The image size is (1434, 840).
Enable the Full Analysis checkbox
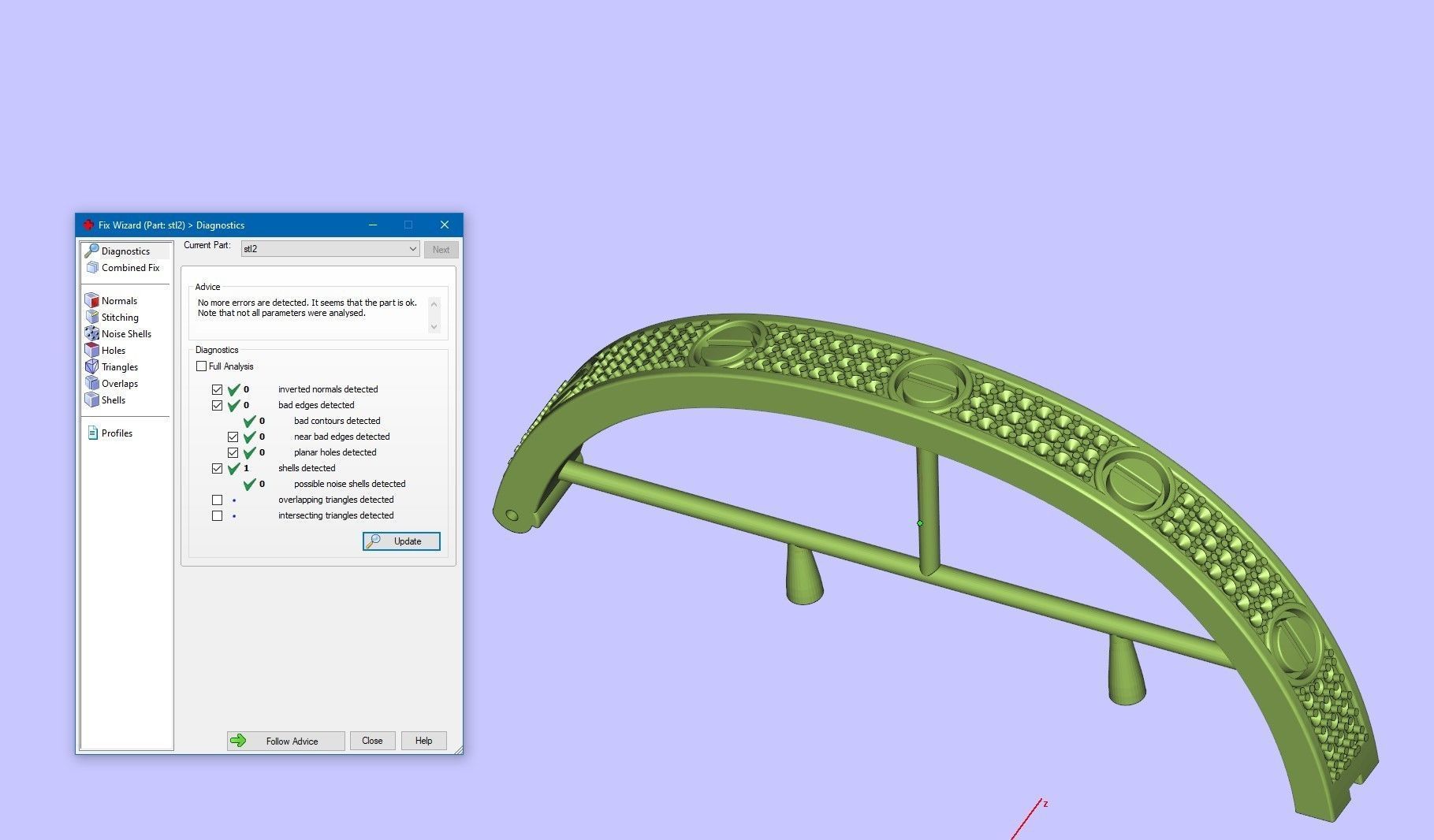(201, 366)
